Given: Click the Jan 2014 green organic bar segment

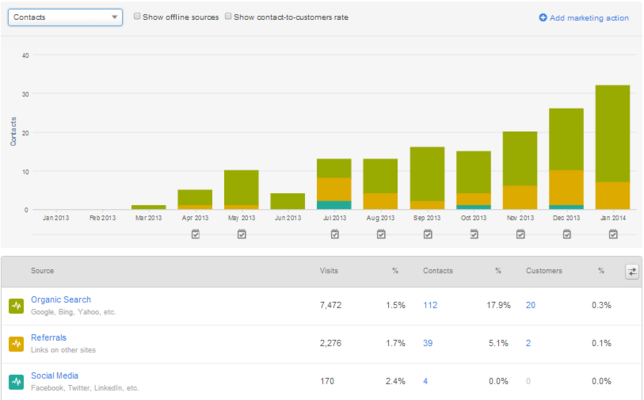Looking at the screenshot, I should point(613,133).
